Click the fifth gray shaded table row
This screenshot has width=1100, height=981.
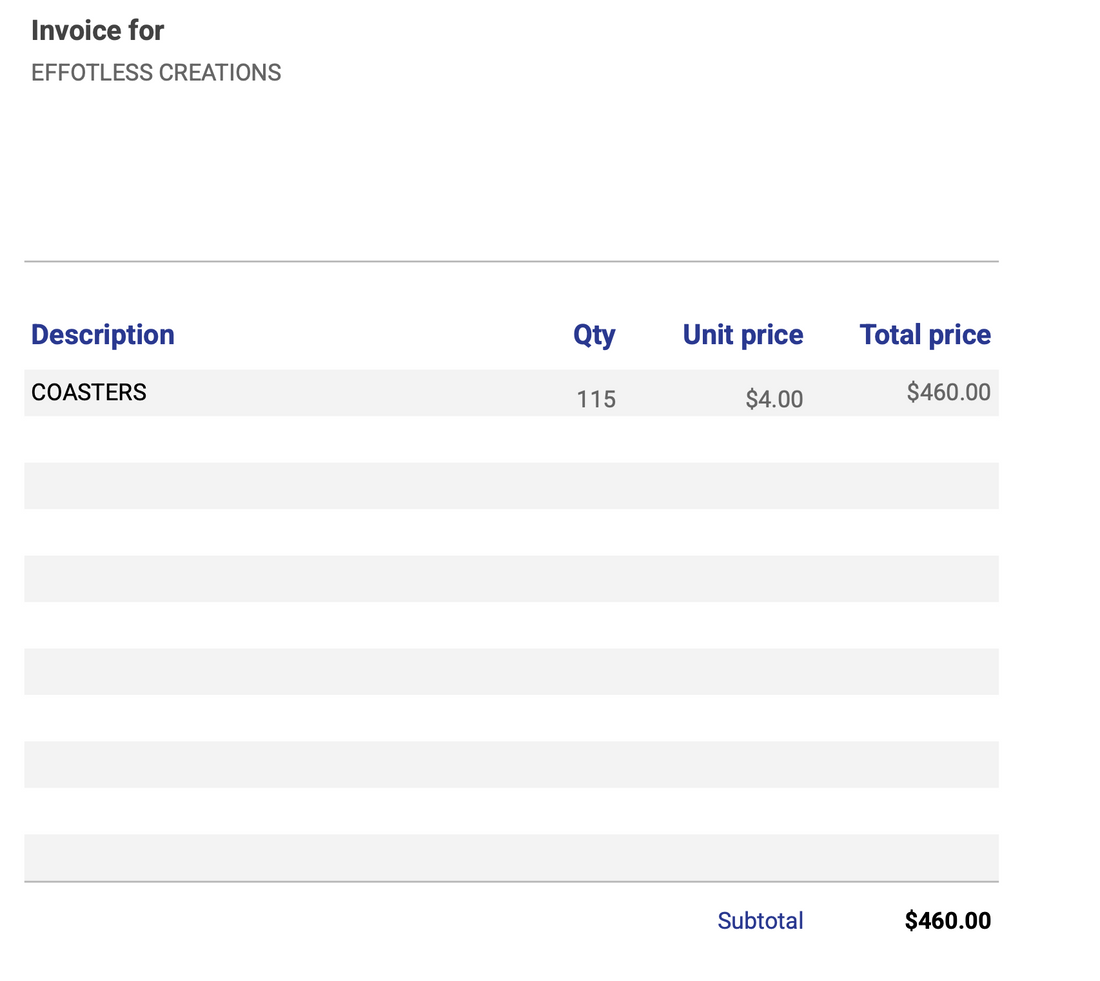(x=510, y=765)
